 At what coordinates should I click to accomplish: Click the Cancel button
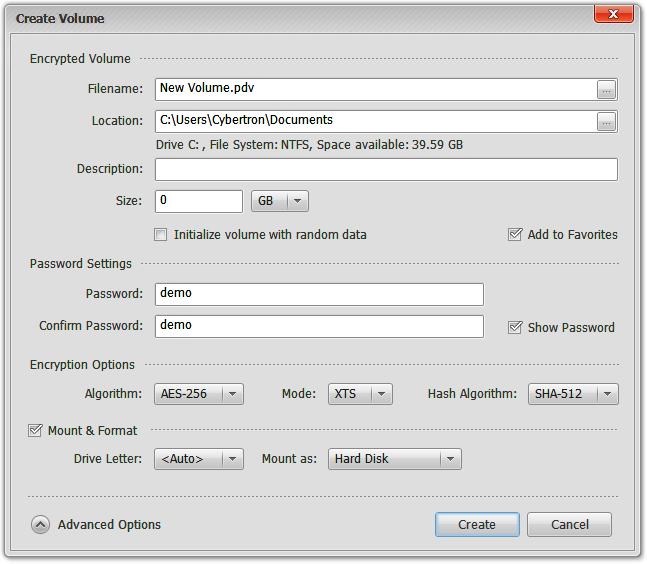pyautogui.click(x=569, y=525)
